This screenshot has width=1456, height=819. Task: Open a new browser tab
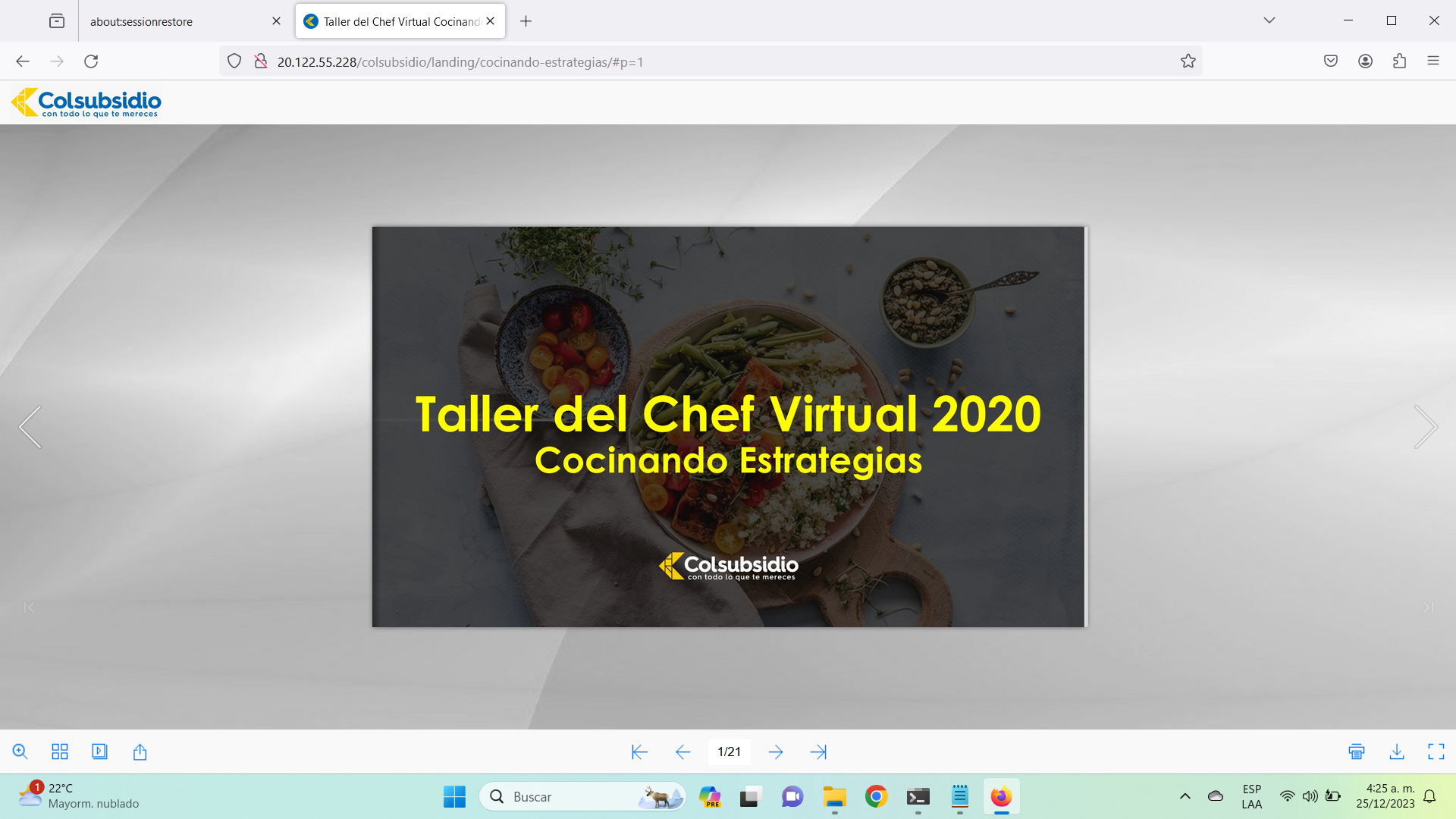[x=526, y=21]
